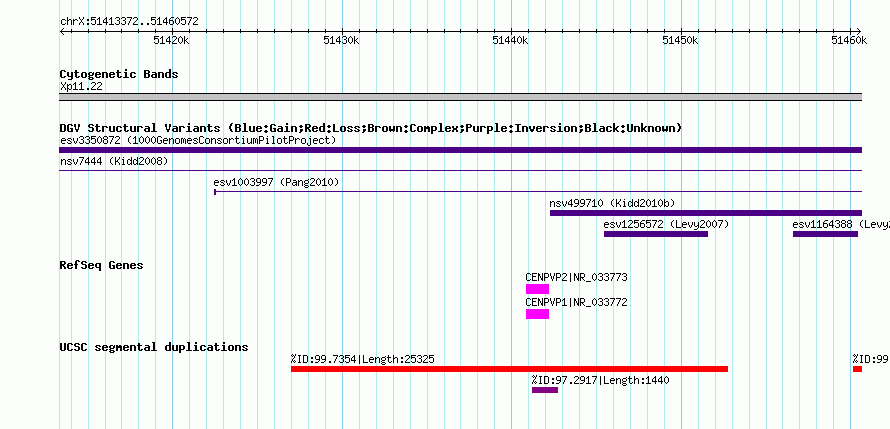This screenshot has width=890, height=429.
Task: Click the %ID:97.2917|Length:1440 label
Action: 601,380
